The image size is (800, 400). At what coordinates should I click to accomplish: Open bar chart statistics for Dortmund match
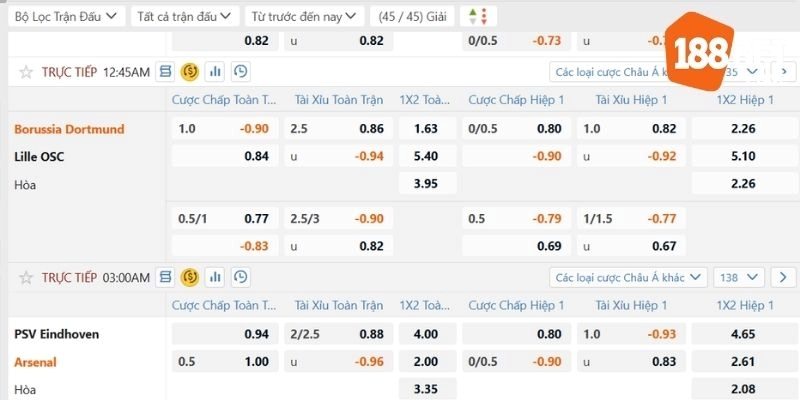pyautogui.click(x=215, y=72)
